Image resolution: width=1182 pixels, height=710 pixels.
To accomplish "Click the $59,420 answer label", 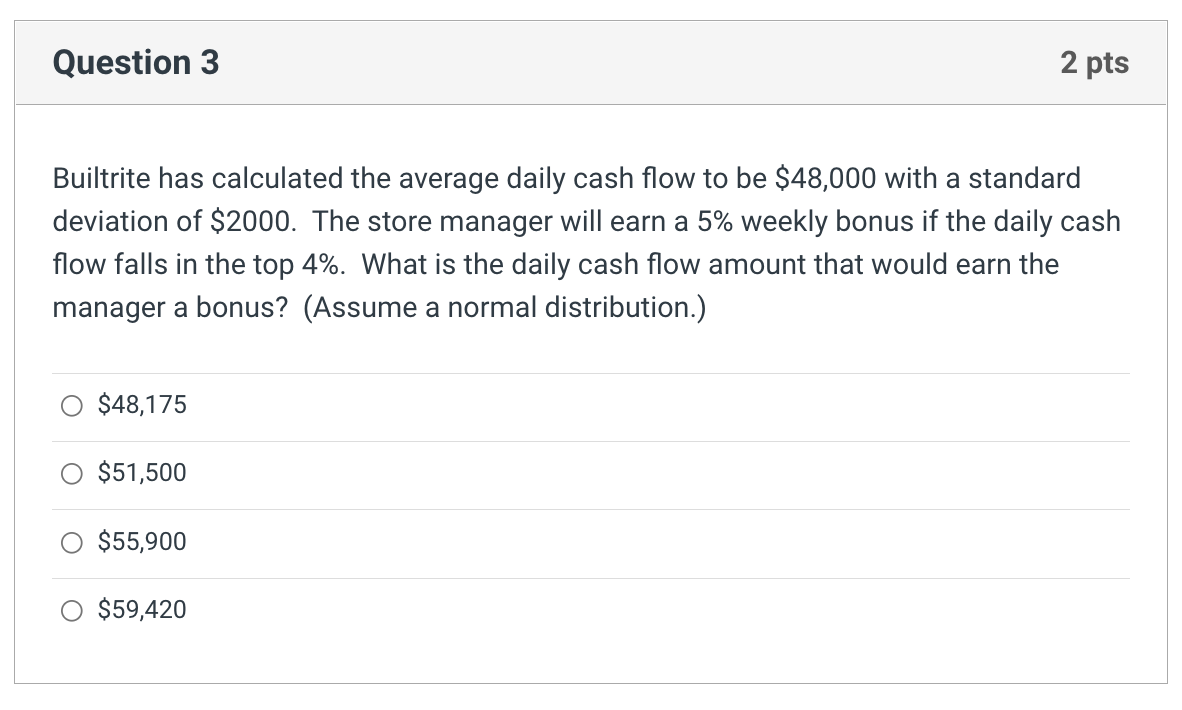I will click(x=141, y=610).
